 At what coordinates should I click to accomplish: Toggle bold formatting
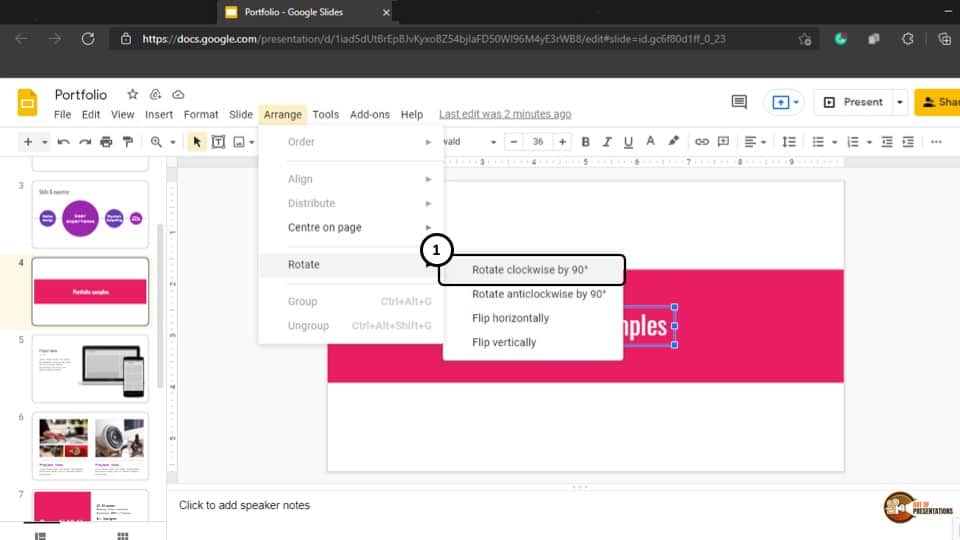[585, 142]
